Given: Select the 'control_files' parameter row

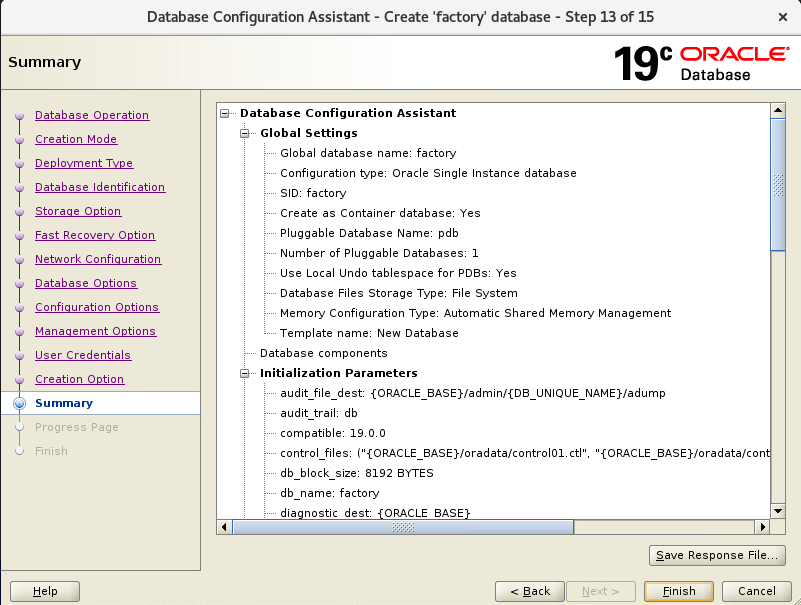Looking at the screenshot, I should (x=525, y=453).
